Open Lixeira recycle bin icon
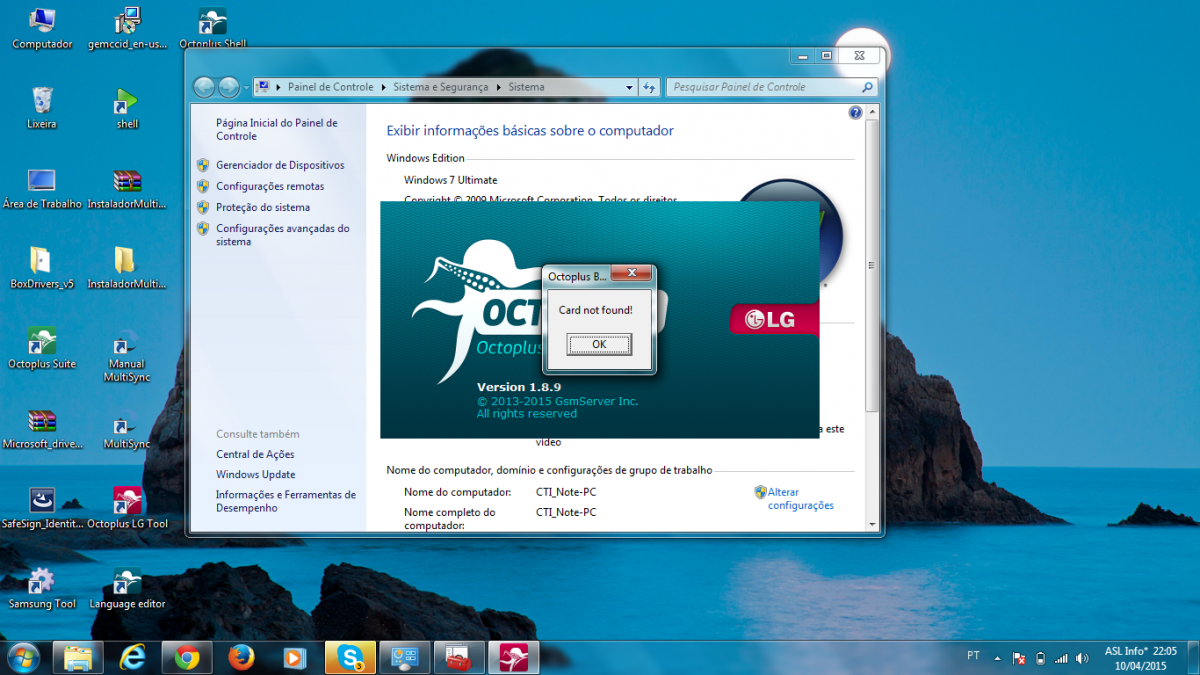 pos(42,108)
